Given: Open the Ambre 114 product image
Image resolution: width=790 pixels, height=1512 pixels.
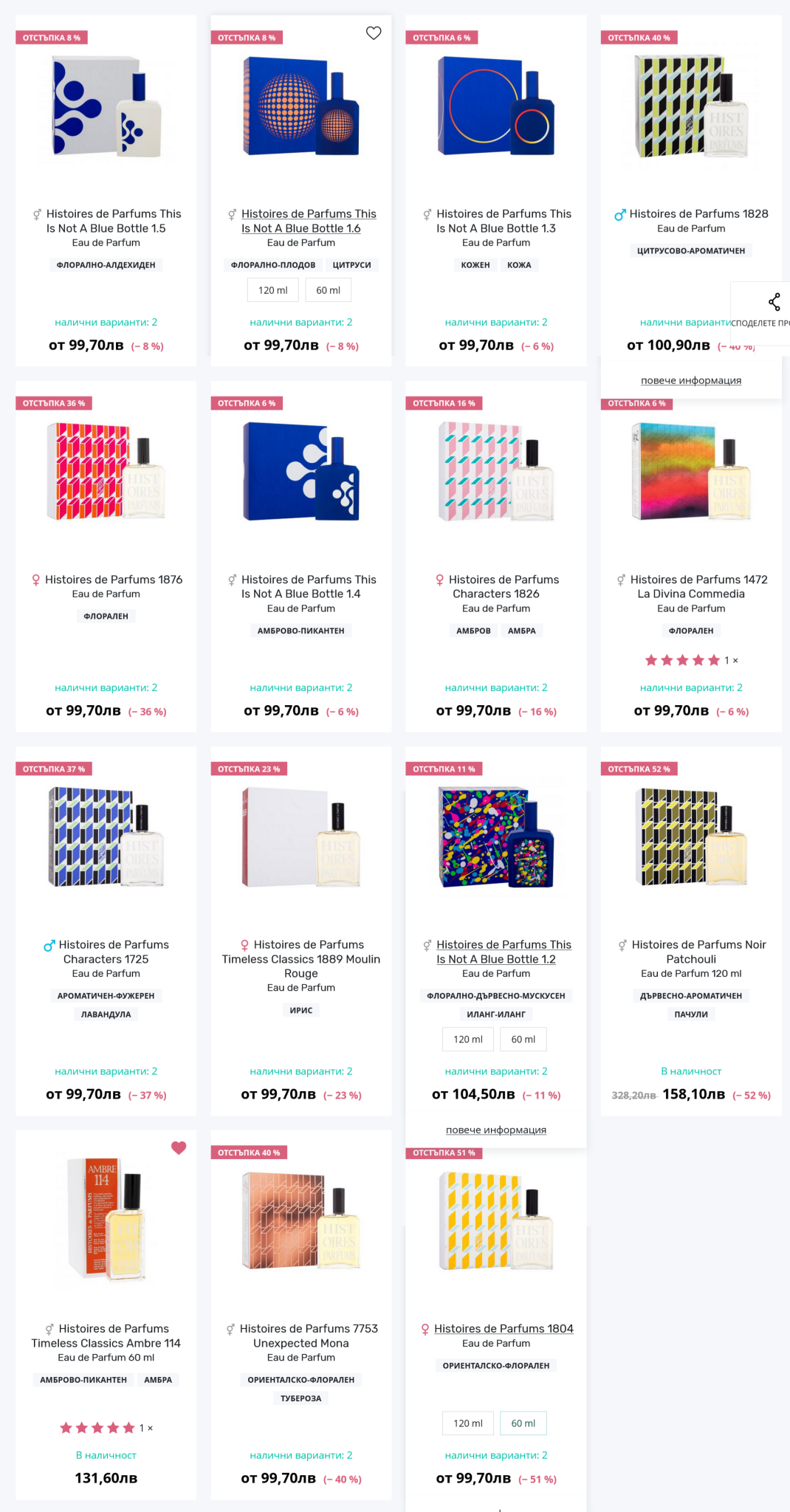Looking at the screenshot, I should 106,1218.
